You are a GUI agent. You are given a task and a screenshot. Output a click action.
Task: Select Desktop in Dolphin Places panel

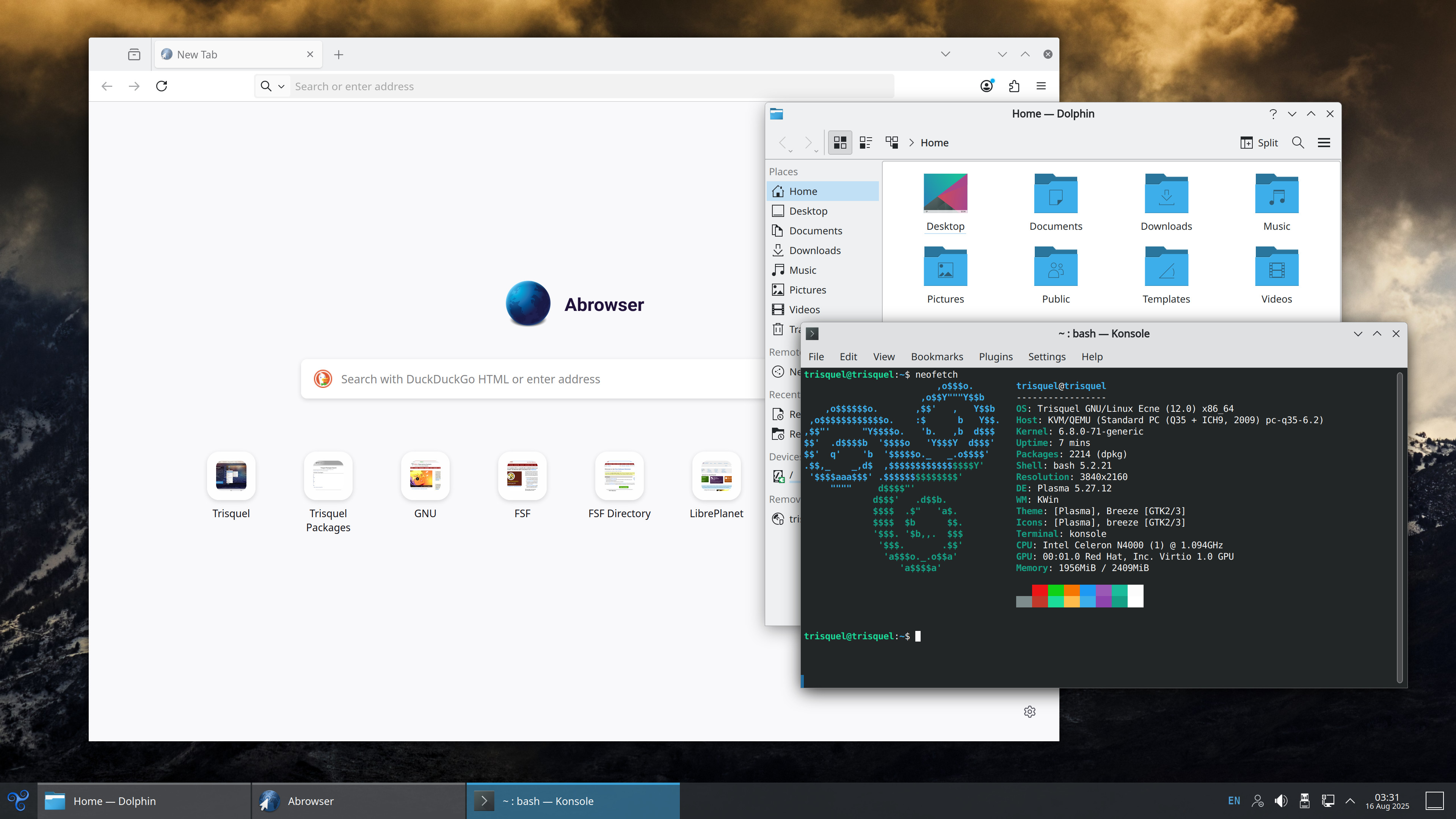click(x=823, y=211)
